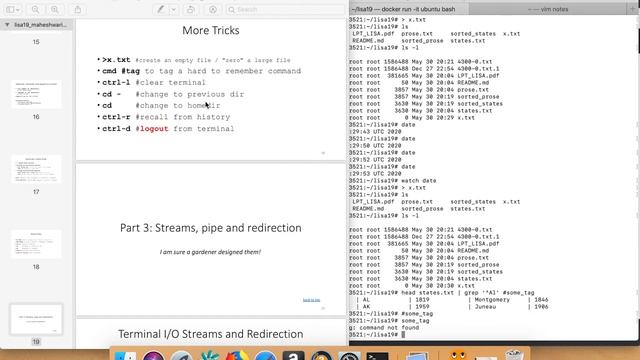Image resolution: width=640 pixels, height=360 pixels.
Task: Select the markup pen highlight tool
Action: click(x=161, y=9)
